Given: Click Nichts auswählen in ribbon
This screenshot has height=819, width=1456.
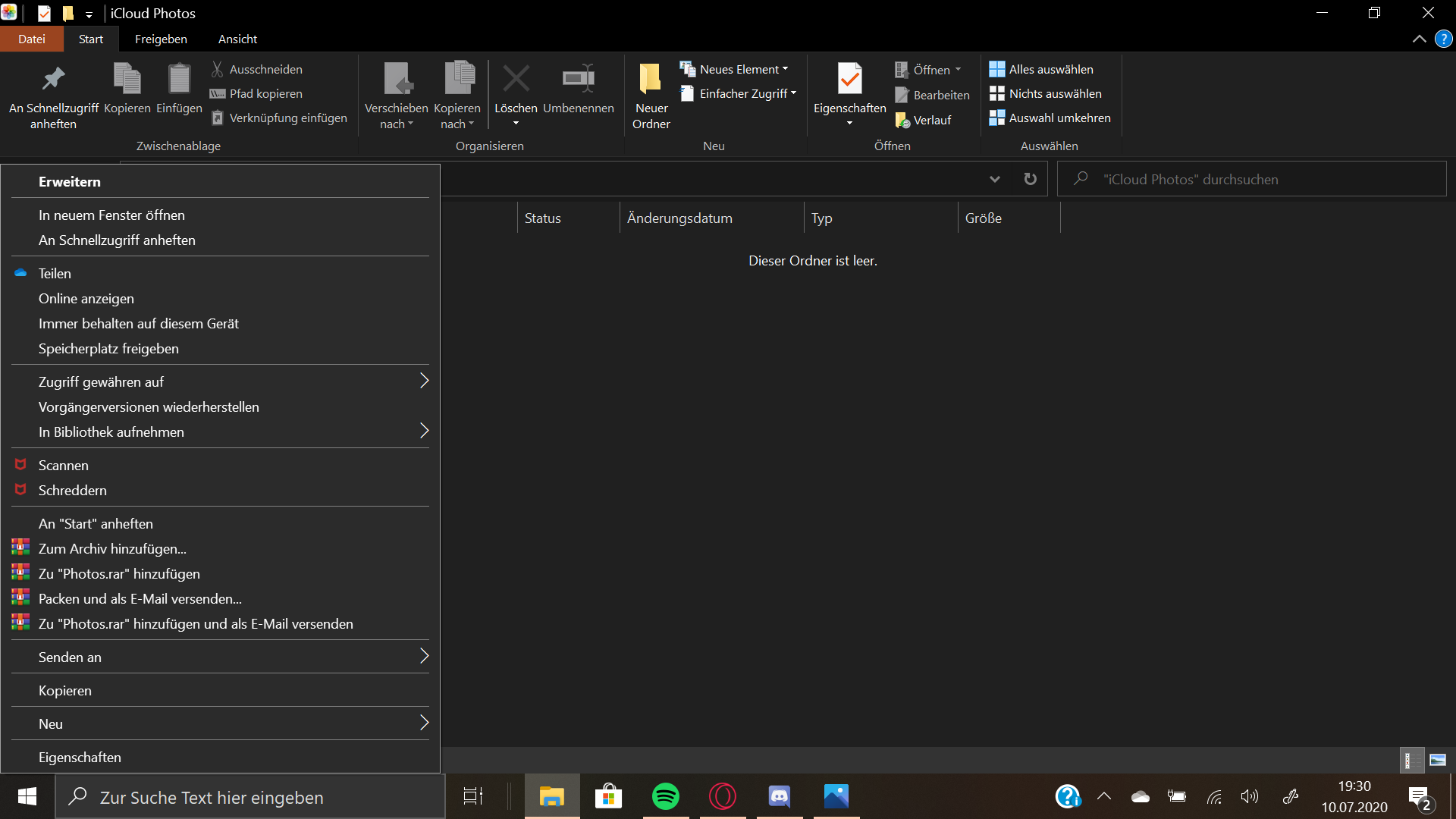Looking at the screenshot, I should click(x=1046, y=93).
